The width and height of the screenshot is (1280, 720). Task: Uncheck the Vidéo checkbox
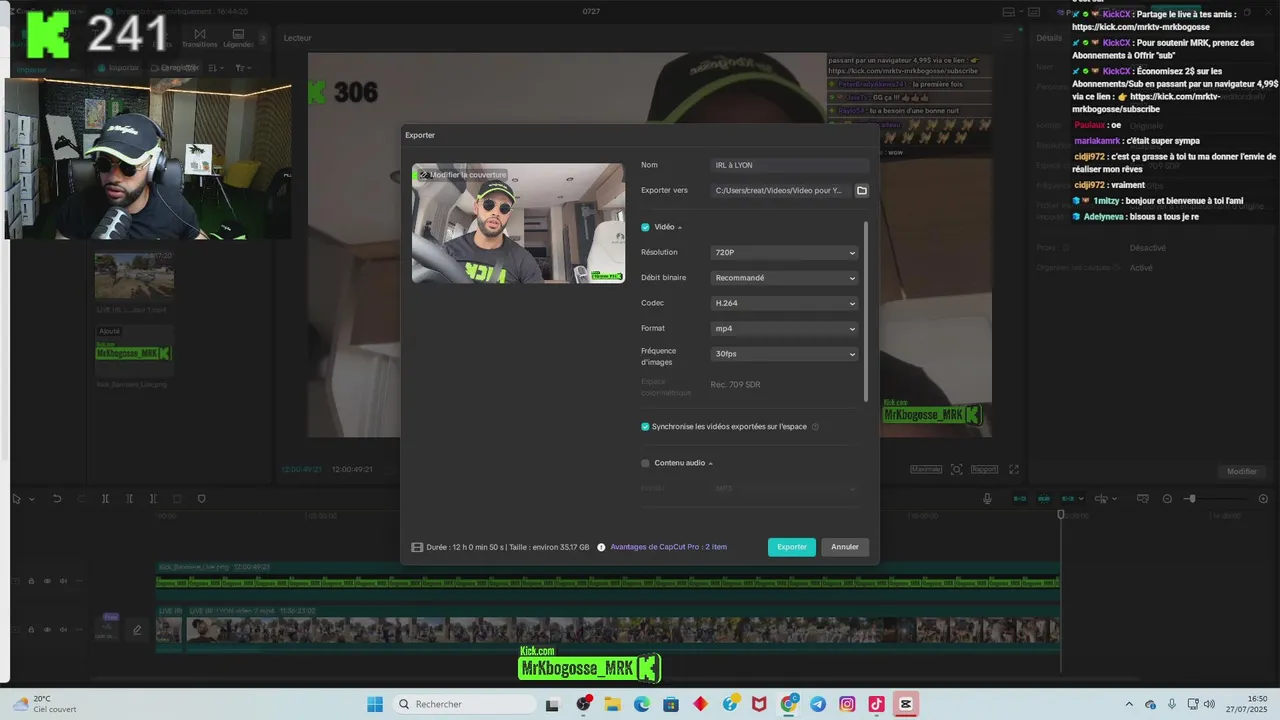point(645,227)
